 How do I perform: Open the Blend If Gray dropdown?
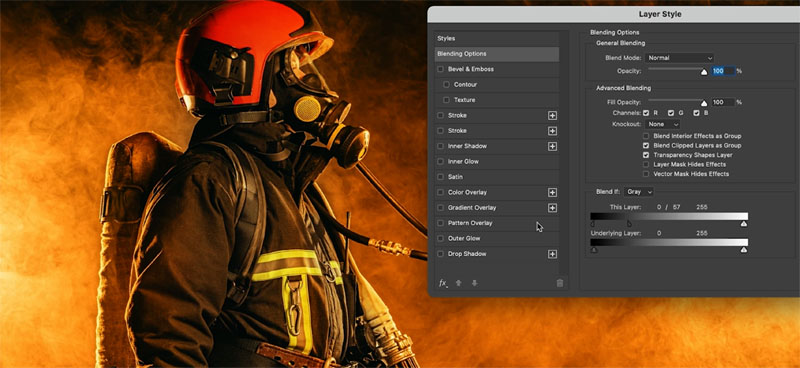point(639,192)
